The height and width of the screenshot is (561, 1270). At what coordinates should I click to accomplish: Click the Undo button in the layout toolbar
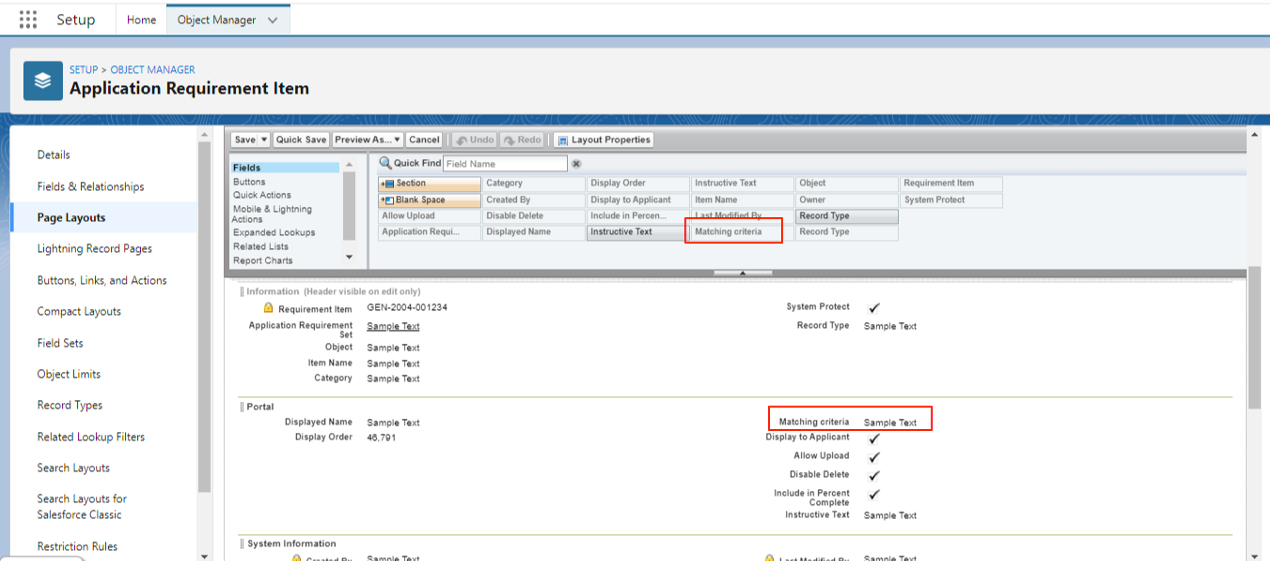click(x=474, y=140)
